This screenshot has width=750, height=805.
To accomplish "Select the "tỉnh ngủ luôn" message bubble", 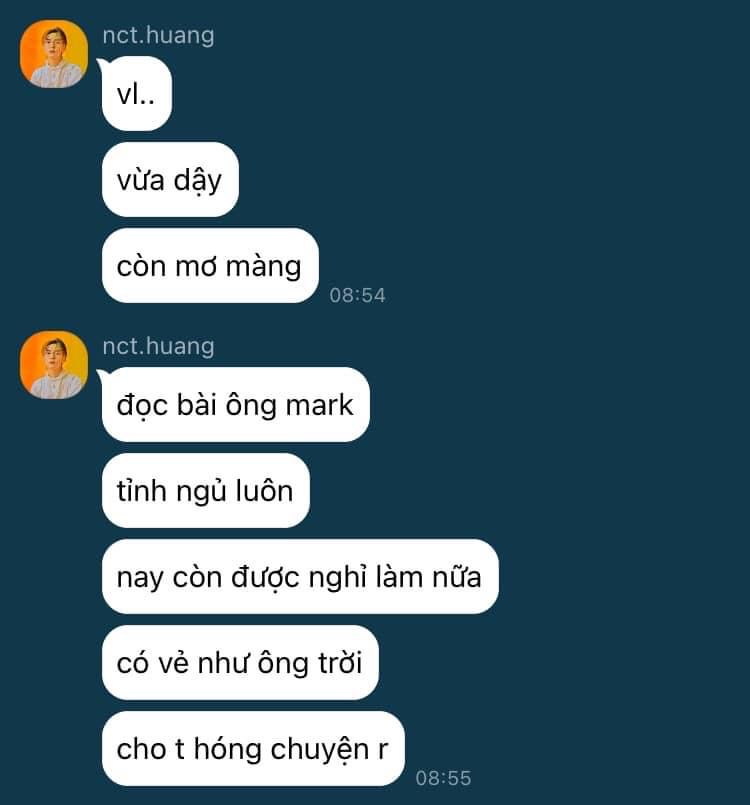I will coord(206,490).
